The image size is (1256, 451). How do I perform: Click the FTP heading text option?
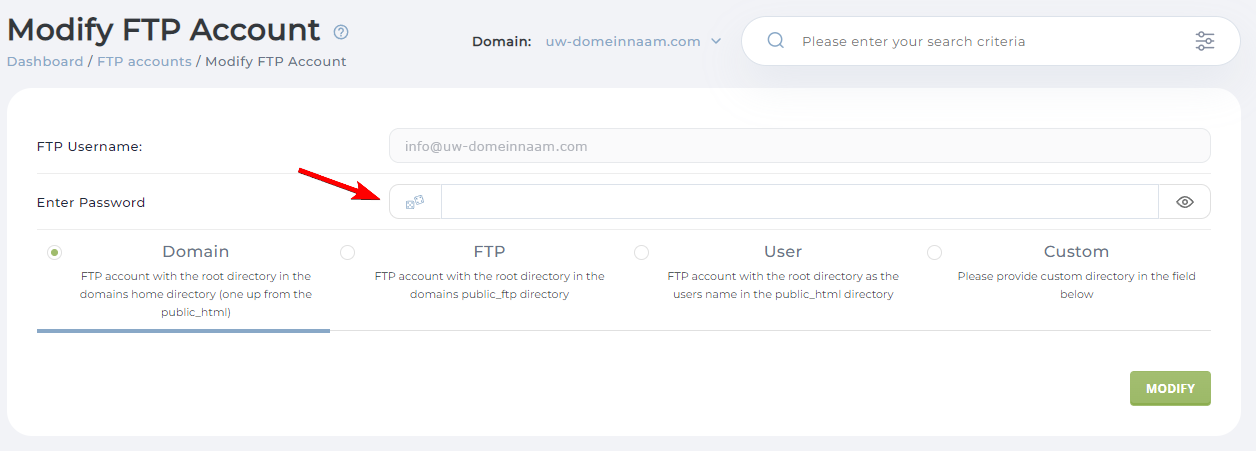[489, 252]
